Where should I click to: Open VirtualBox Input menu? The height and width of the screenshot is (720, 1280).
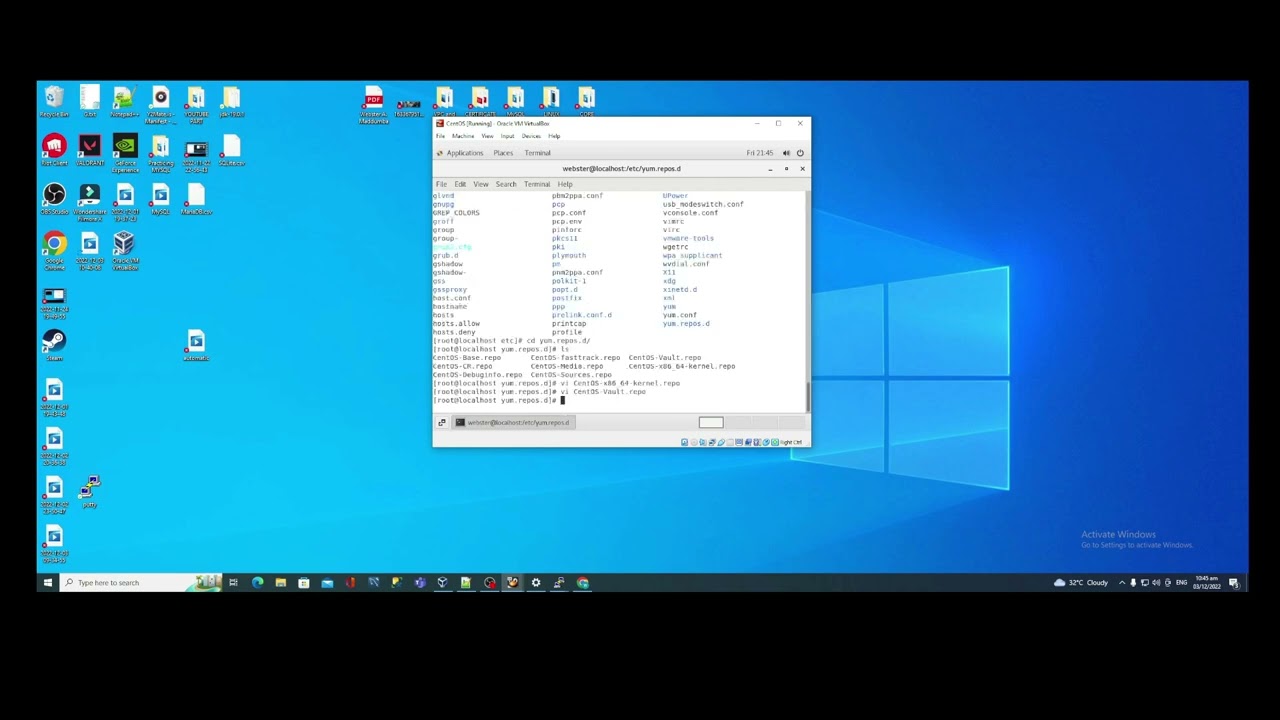[507, 136]
